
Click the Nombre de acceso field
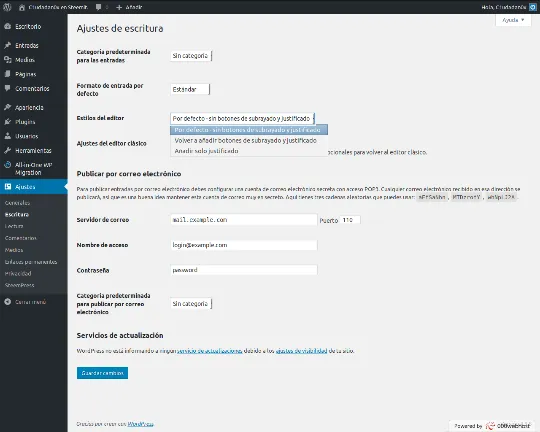[x=243, y=245]
